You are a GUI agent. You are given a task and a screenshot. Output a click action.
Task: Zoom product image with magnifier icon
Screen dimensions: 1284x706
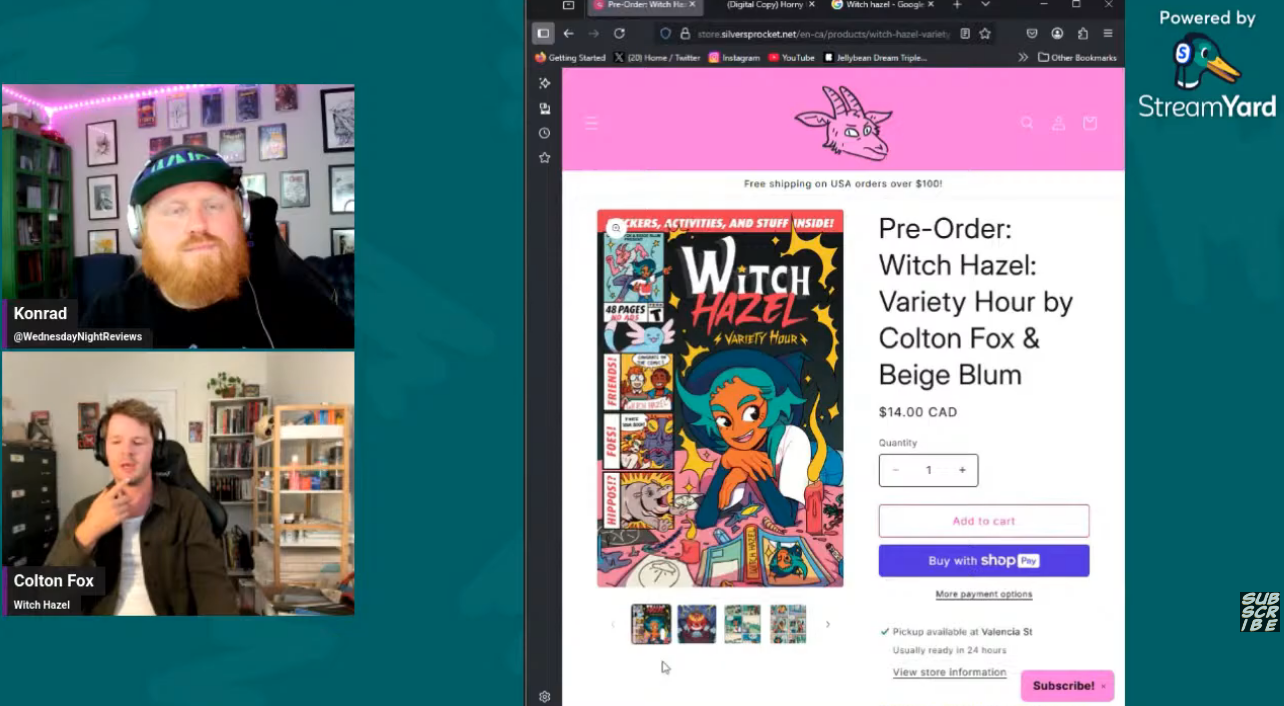click(616, 228)
